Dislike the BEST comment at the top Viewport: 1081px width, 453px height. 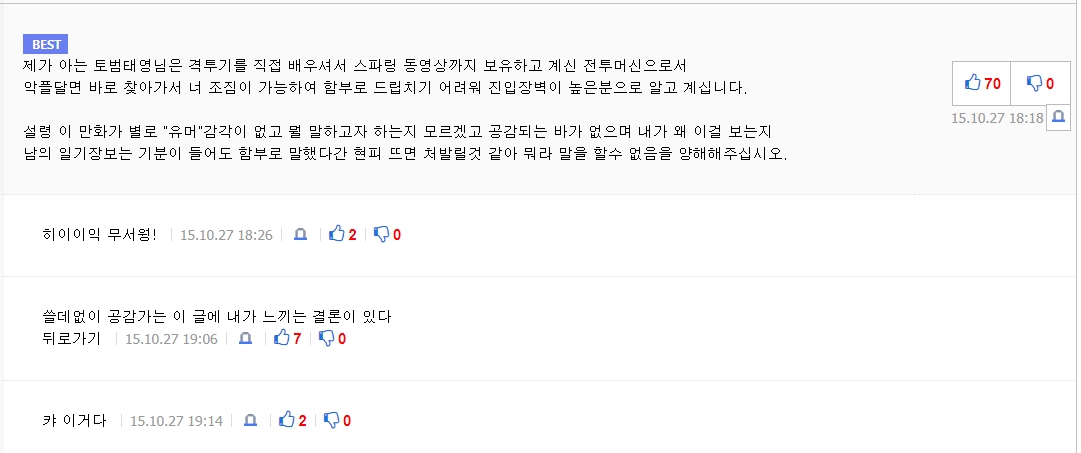[x=1041, y=83]
